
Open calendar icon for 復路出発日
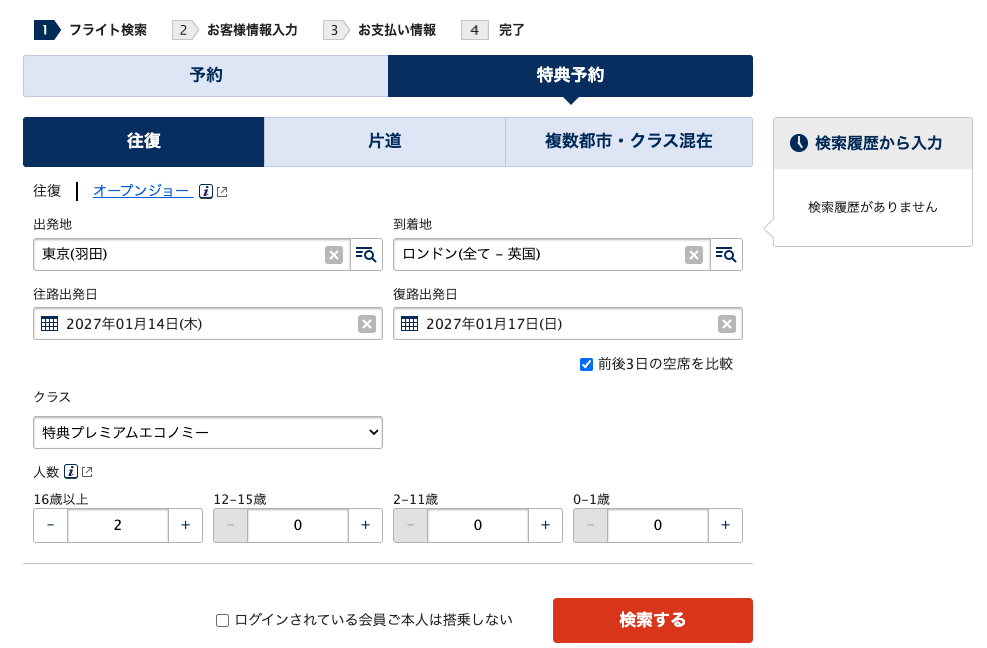click(x=409, y=324)
